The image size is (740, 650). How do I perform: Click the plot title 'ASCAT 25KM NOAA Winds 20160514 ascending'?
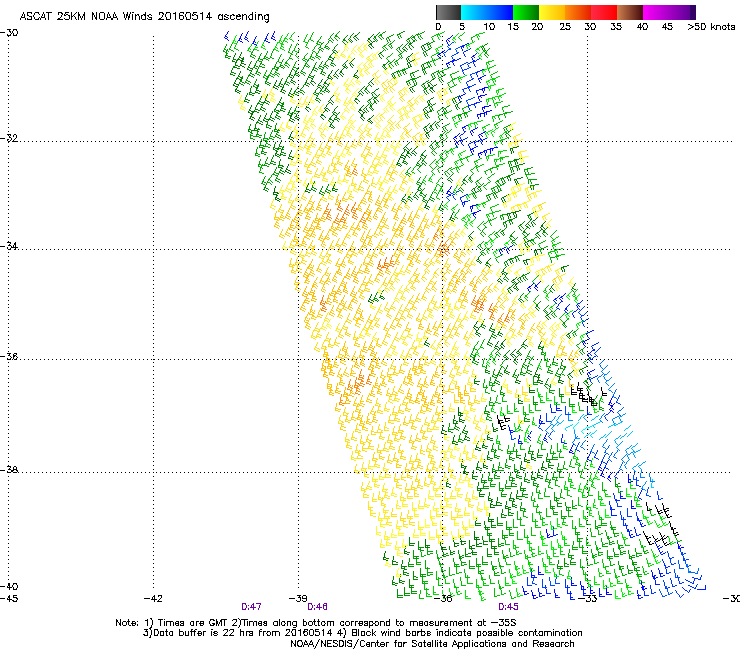(144, 17)
